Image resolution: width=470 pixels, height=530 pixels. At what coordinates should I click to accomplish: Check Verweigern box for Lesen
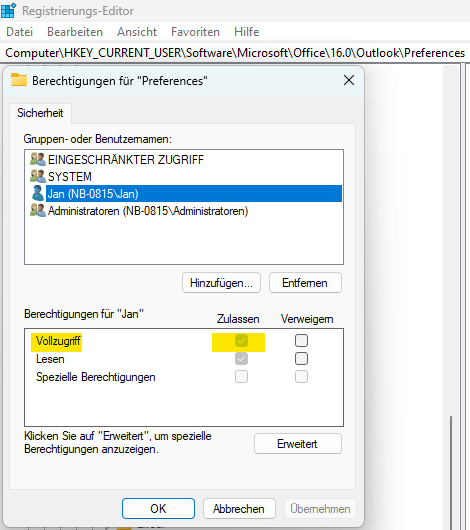coord(301,359)
